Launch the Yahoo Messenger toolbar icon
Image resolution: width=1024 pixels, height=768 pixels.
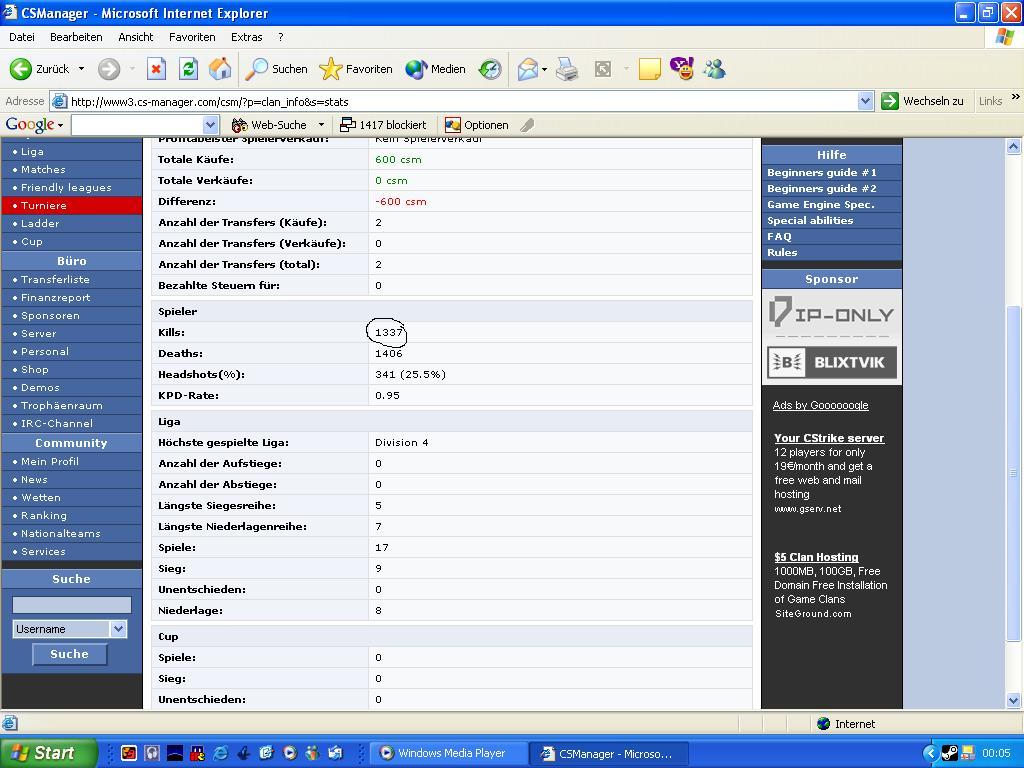tap(682, 69)
